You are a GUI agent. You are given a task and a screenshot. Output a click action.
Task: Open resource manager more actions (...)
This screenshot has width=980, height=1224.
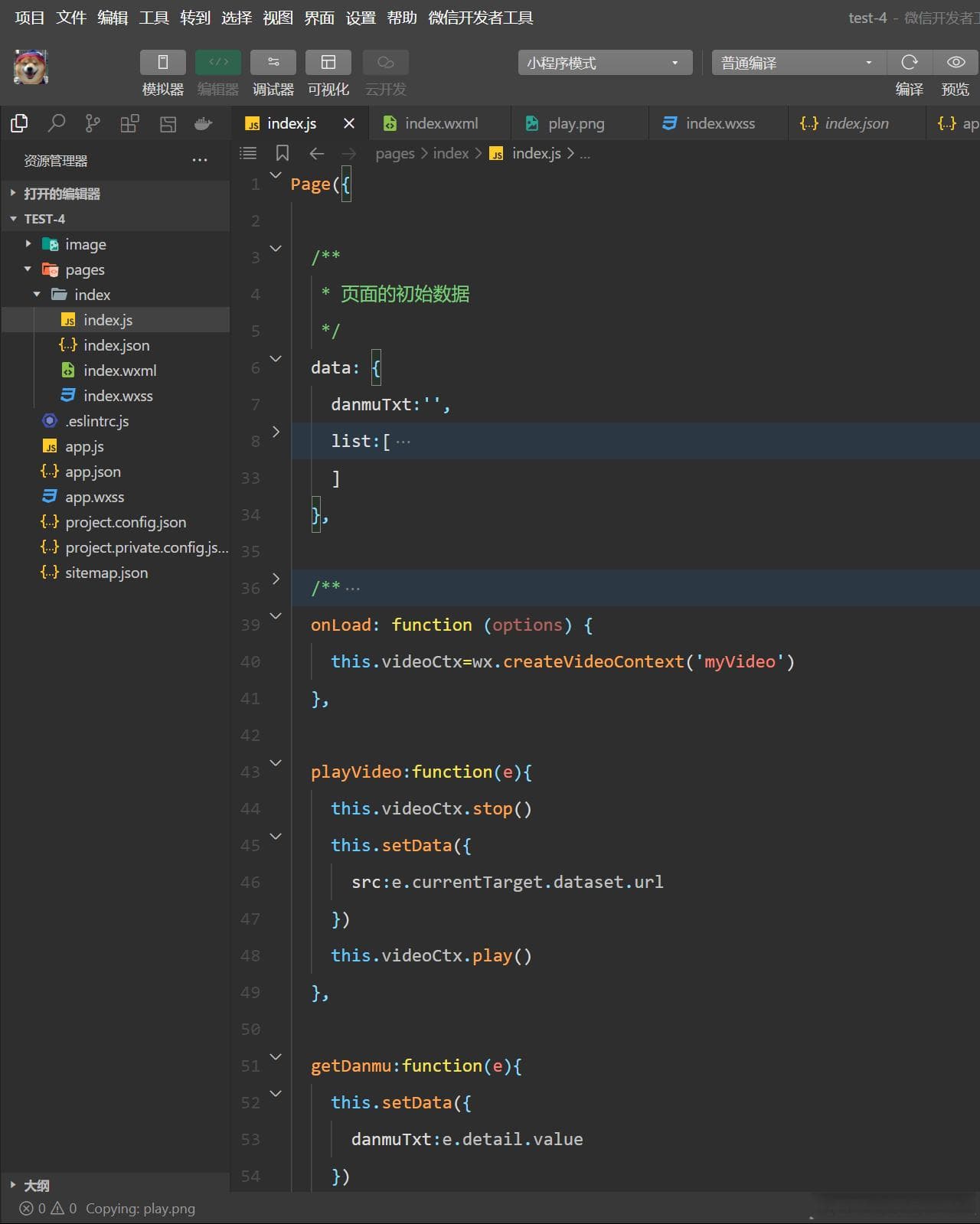coord(200,161)
